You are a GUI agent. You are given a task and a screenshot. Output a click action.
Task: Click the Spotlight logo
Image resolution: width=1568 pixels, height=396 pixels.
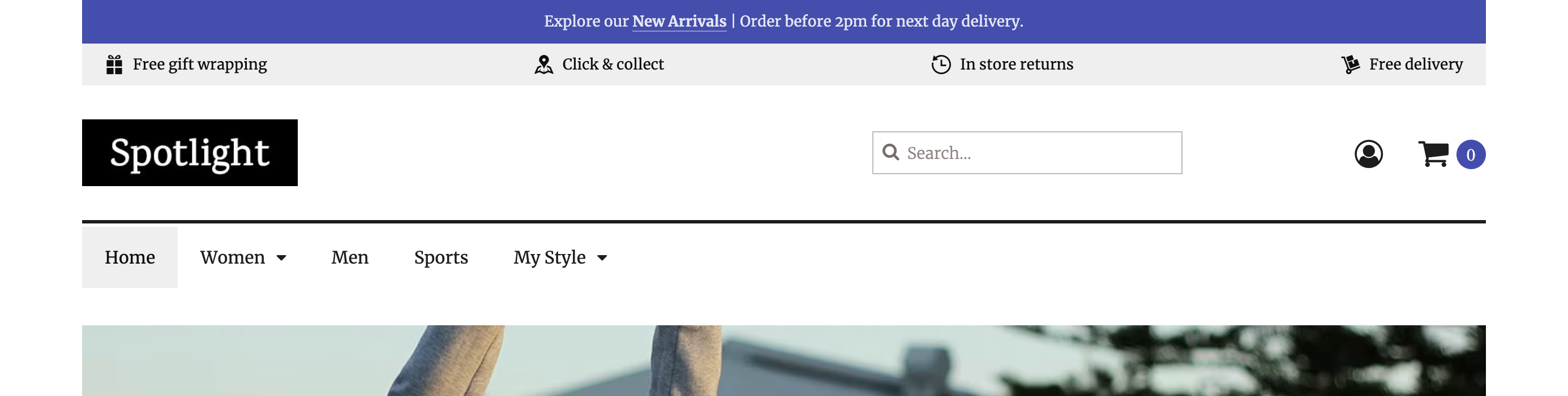[190, 153]
